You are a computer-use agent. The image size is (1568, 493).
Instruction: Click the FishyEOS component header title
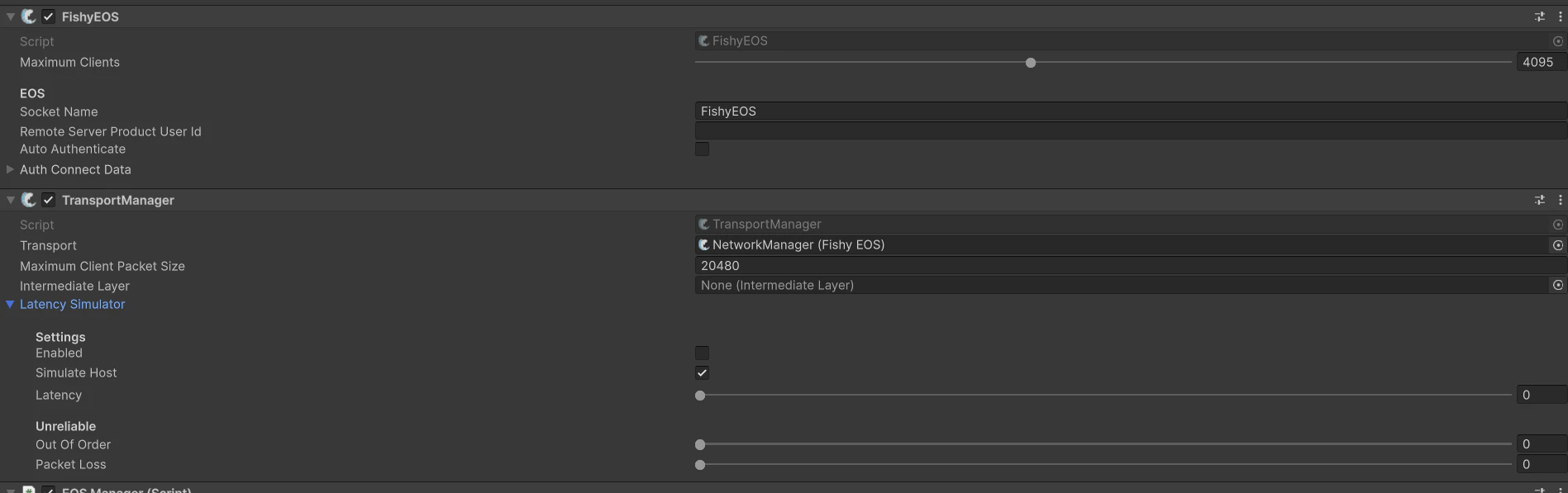[x=90, y=17]
